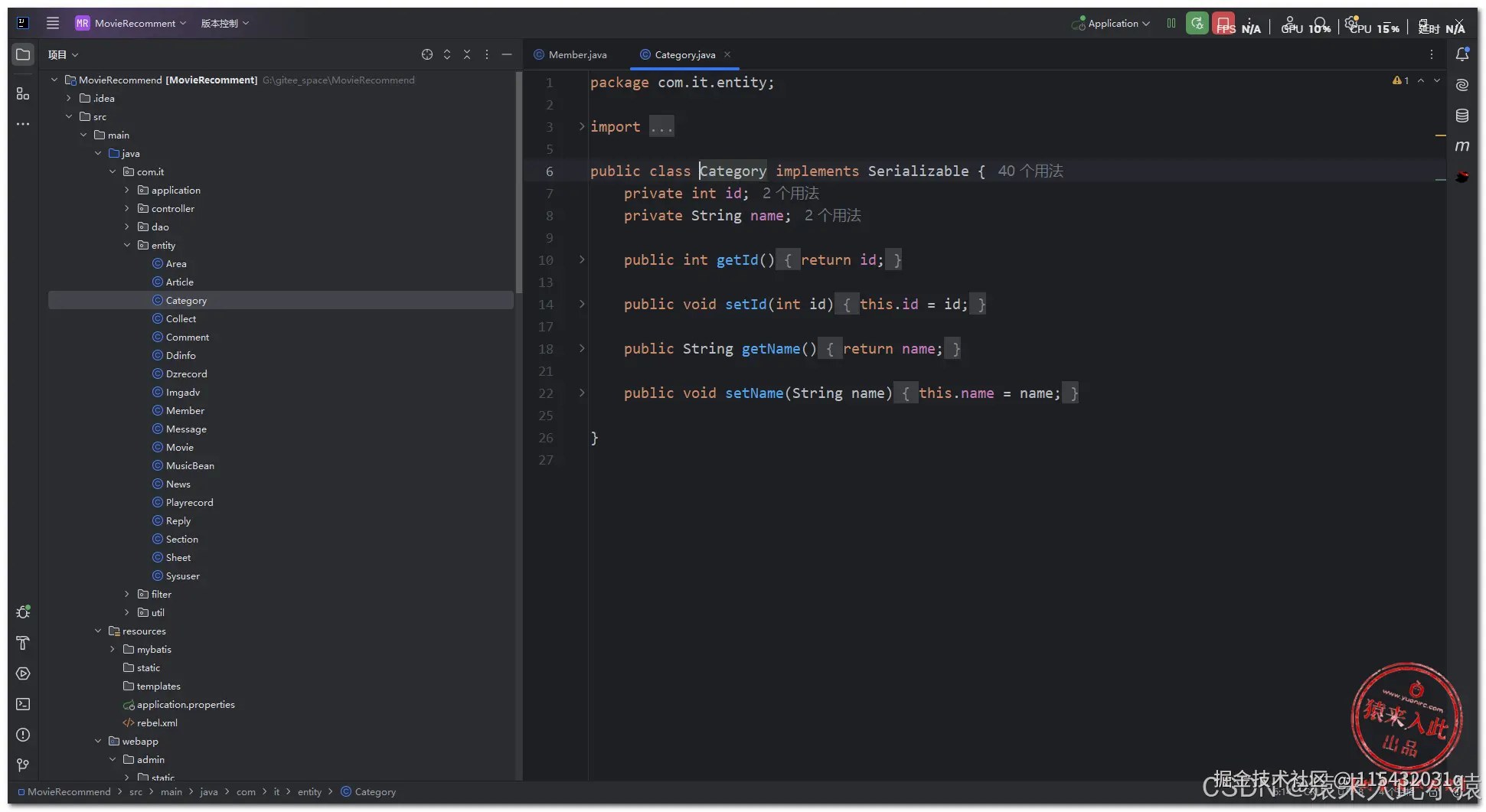This screenshot has width=1486, height=812.
Task: Select the Member class in project tree
Action: click(185, 410)
